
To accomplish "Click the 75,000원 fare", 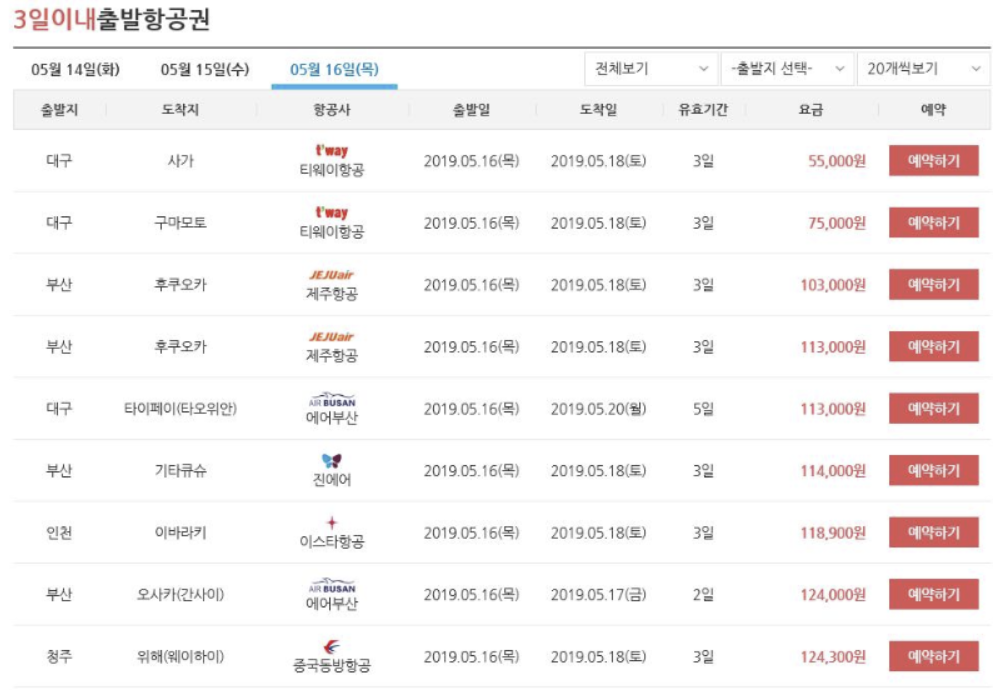I will (837, 223).
